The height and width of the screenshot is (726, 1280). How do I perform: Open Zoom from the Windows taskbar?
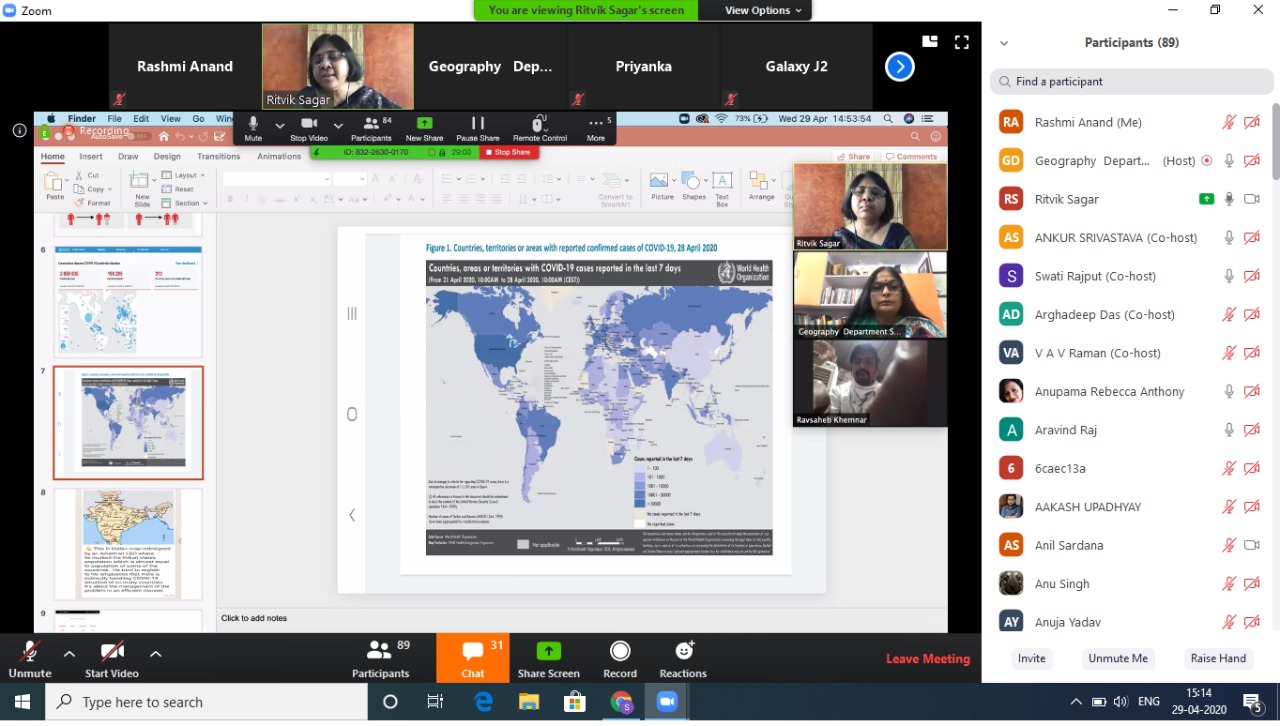(x=667, y=702)
